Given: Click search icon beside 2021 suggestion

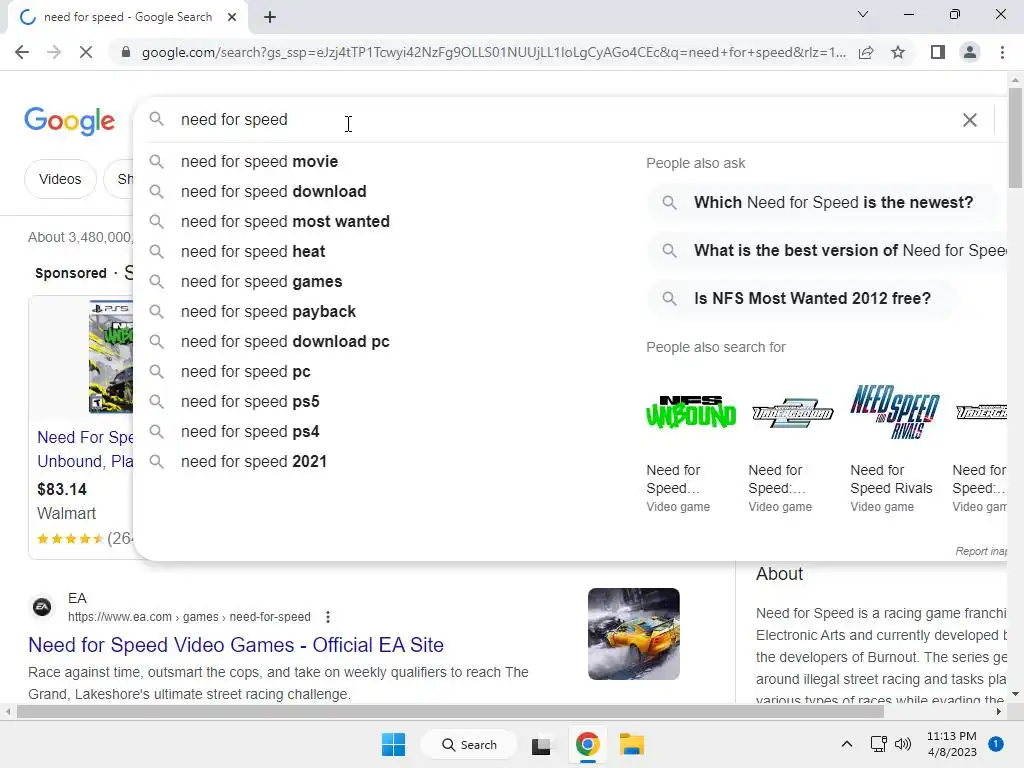Looking at the screenshot, I should 156,462.
